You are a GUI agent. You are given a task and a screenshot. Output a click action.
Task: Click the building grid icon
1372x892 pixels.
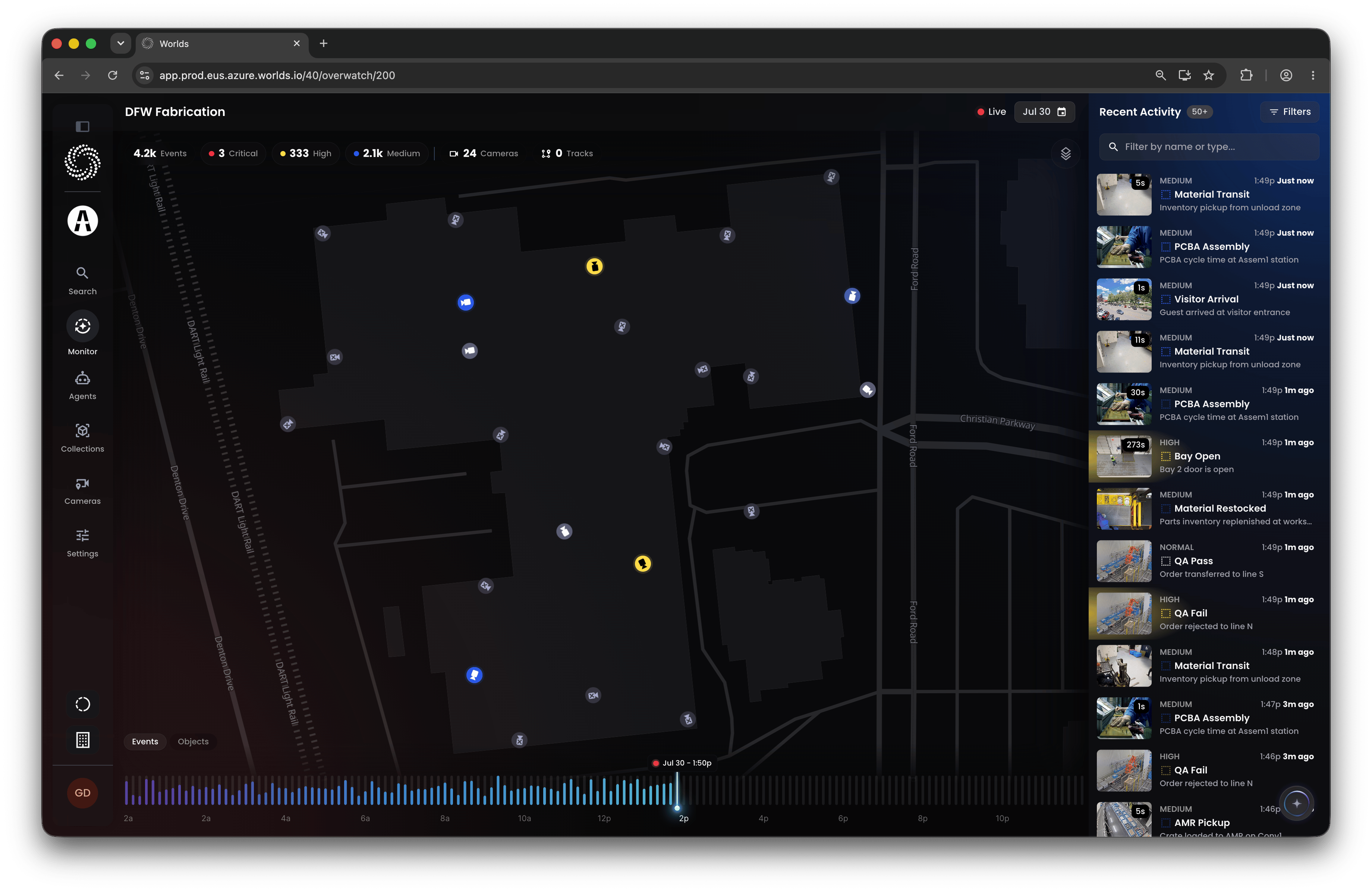pos(82,740)
